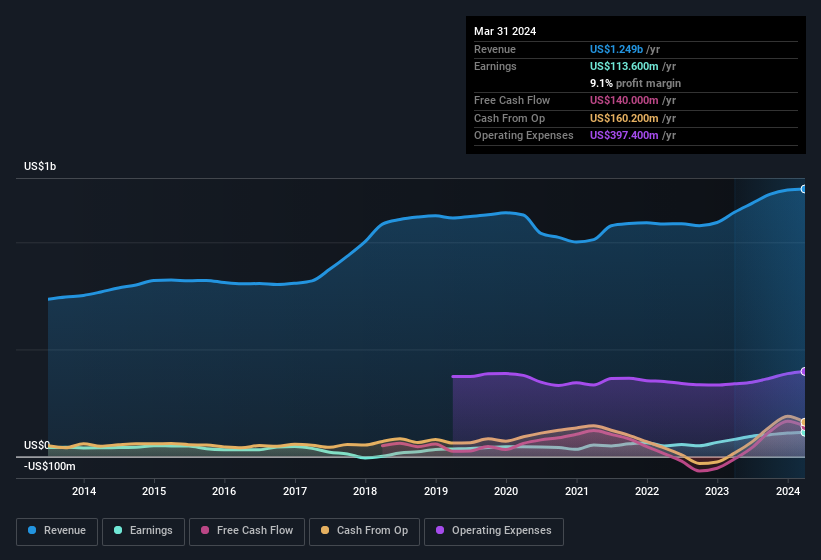Click the orange Cash From Op legend dot
The width and height of the screenshot is (821, 560).
point(324,531)
